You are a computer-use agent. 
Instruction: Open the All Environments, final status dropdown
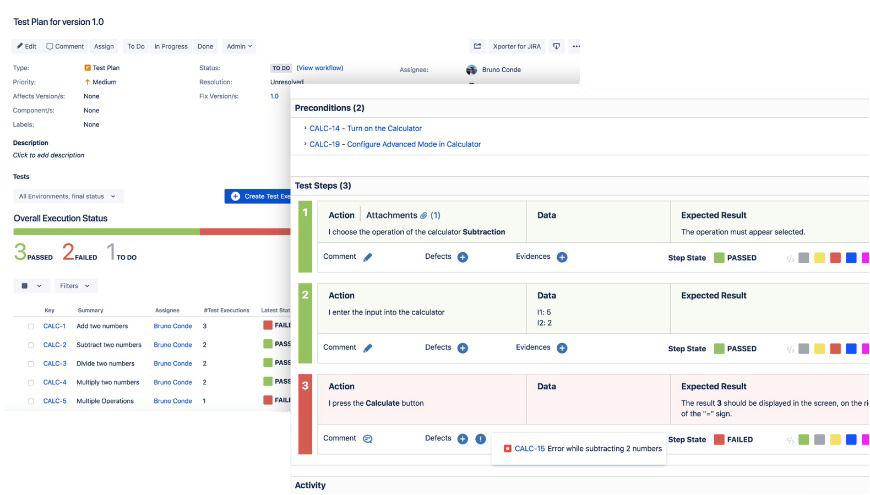68,196
